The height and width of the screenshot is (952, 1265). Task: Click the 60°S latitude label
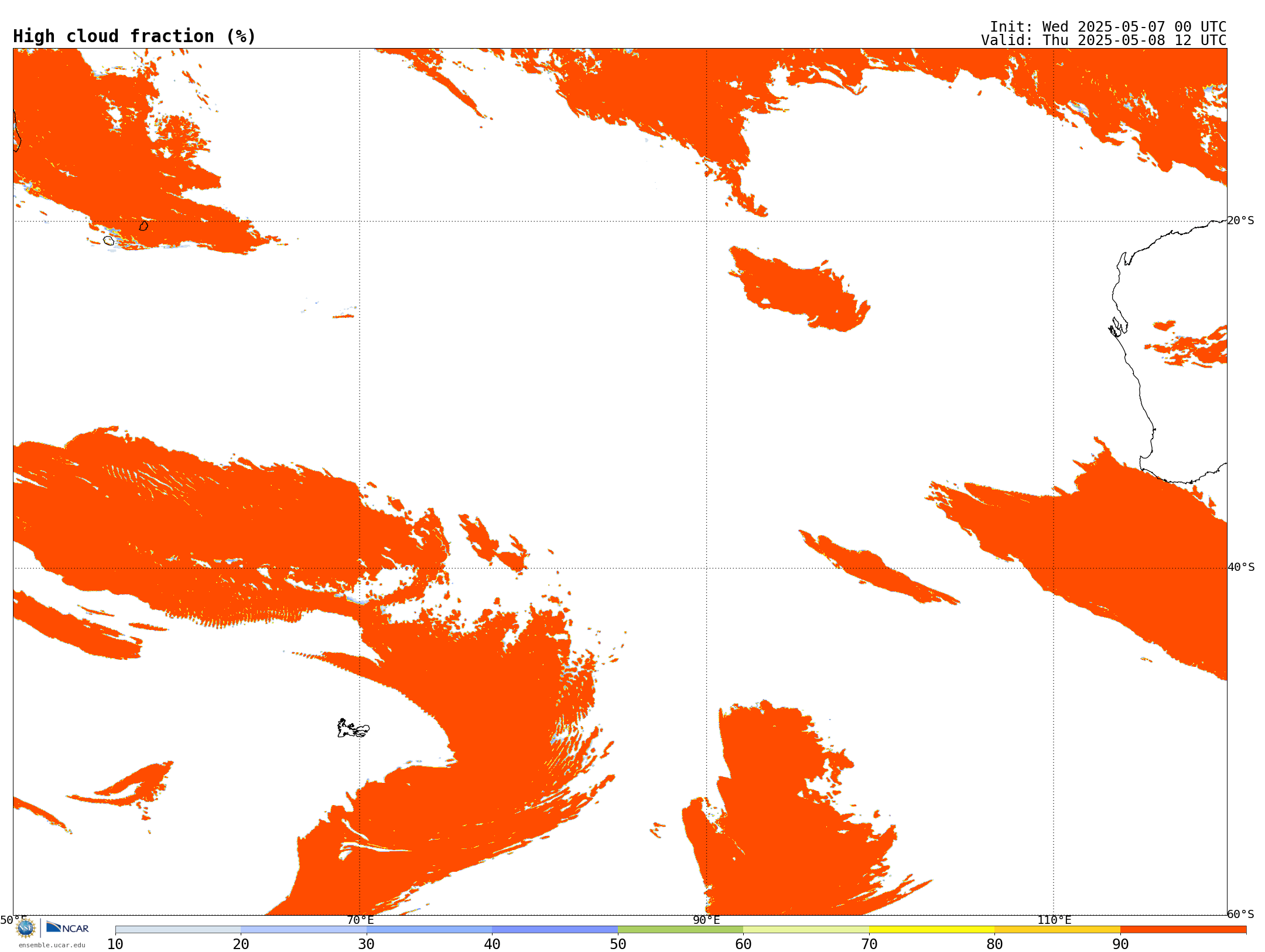click(x=1241, y=914)
